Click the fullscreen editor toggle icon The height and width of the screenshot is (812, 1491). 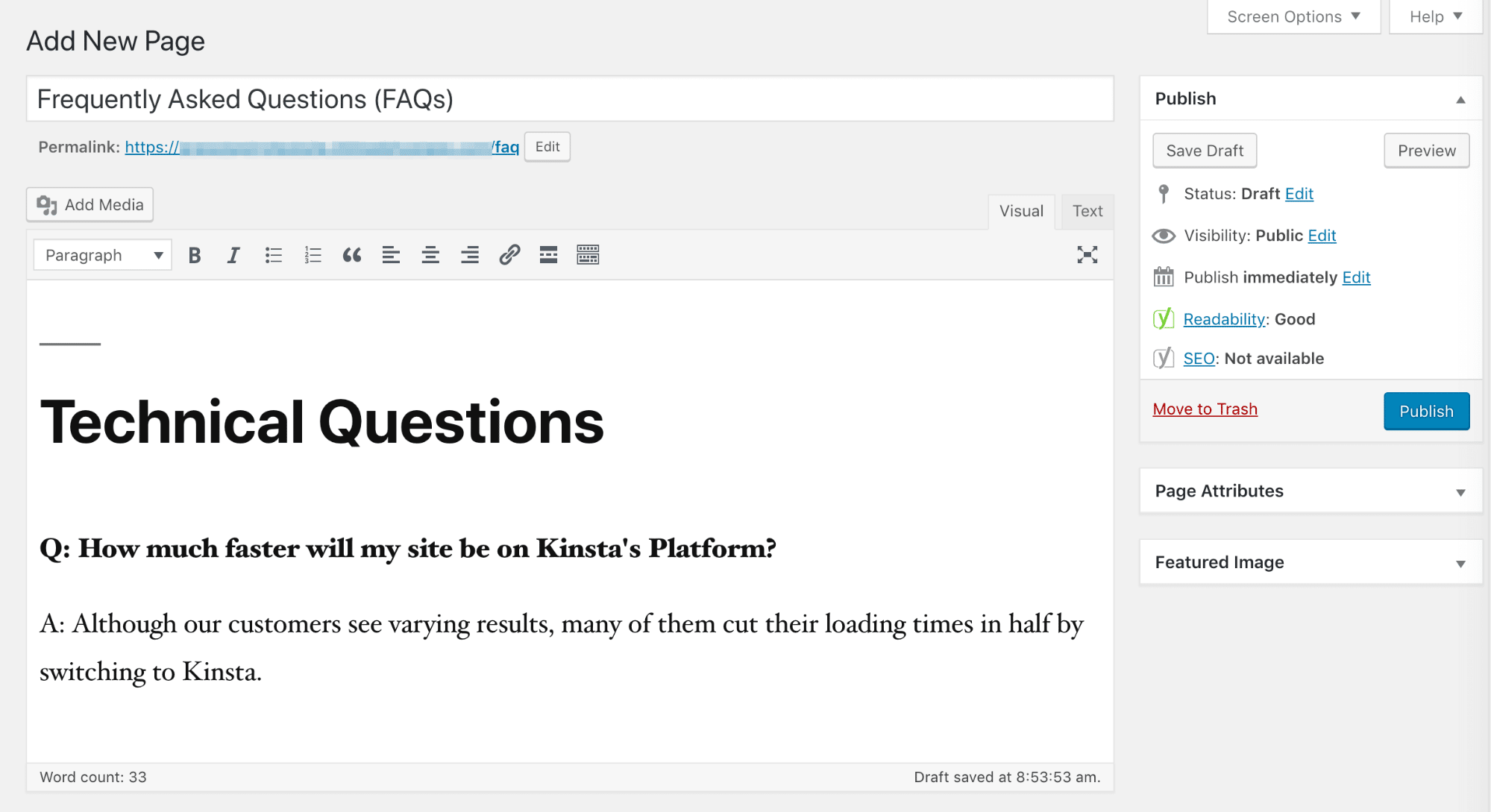[1088, 255]
